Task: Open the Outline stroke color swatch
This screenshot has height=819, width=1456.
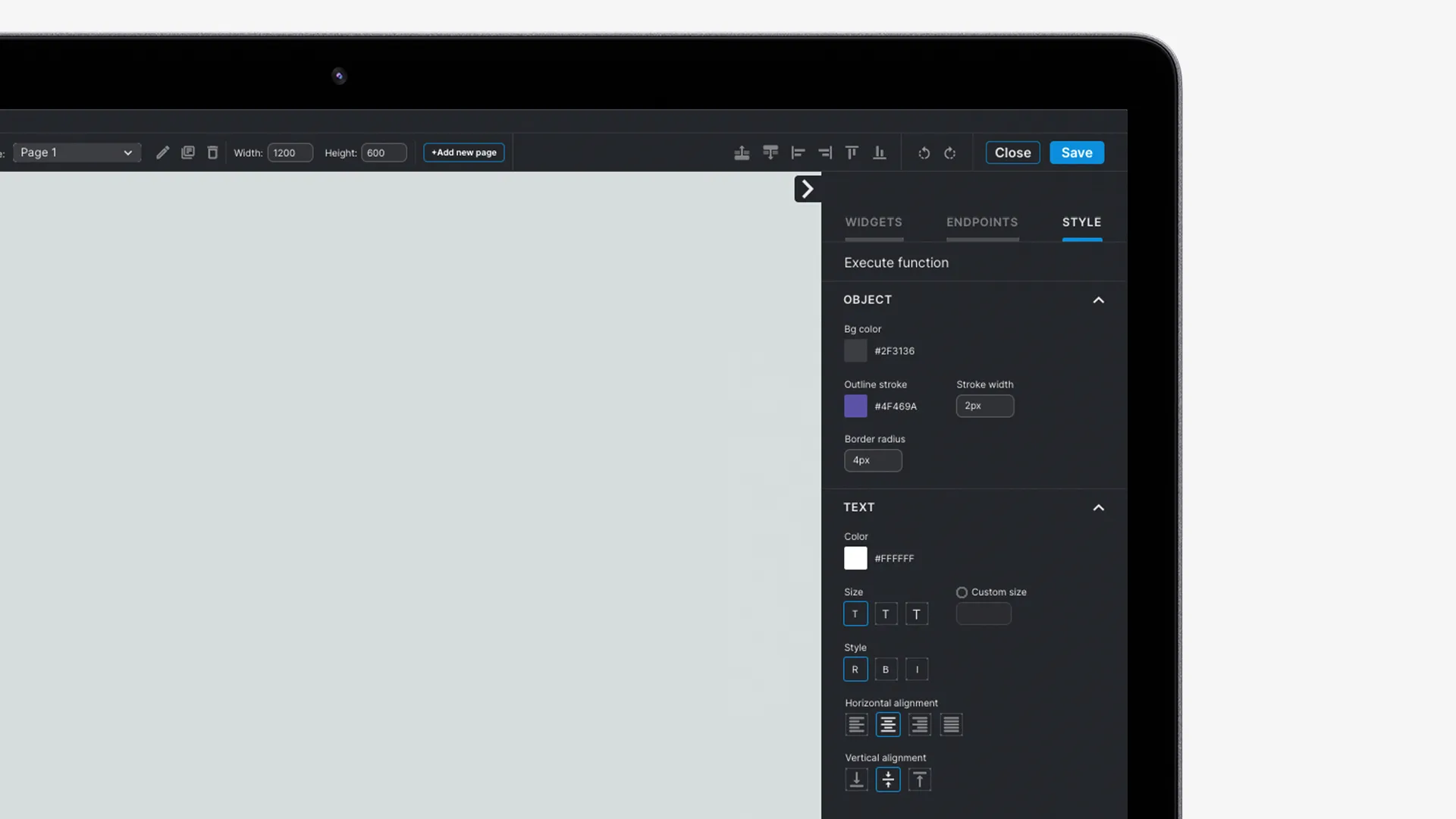Action: coord(855,406)
